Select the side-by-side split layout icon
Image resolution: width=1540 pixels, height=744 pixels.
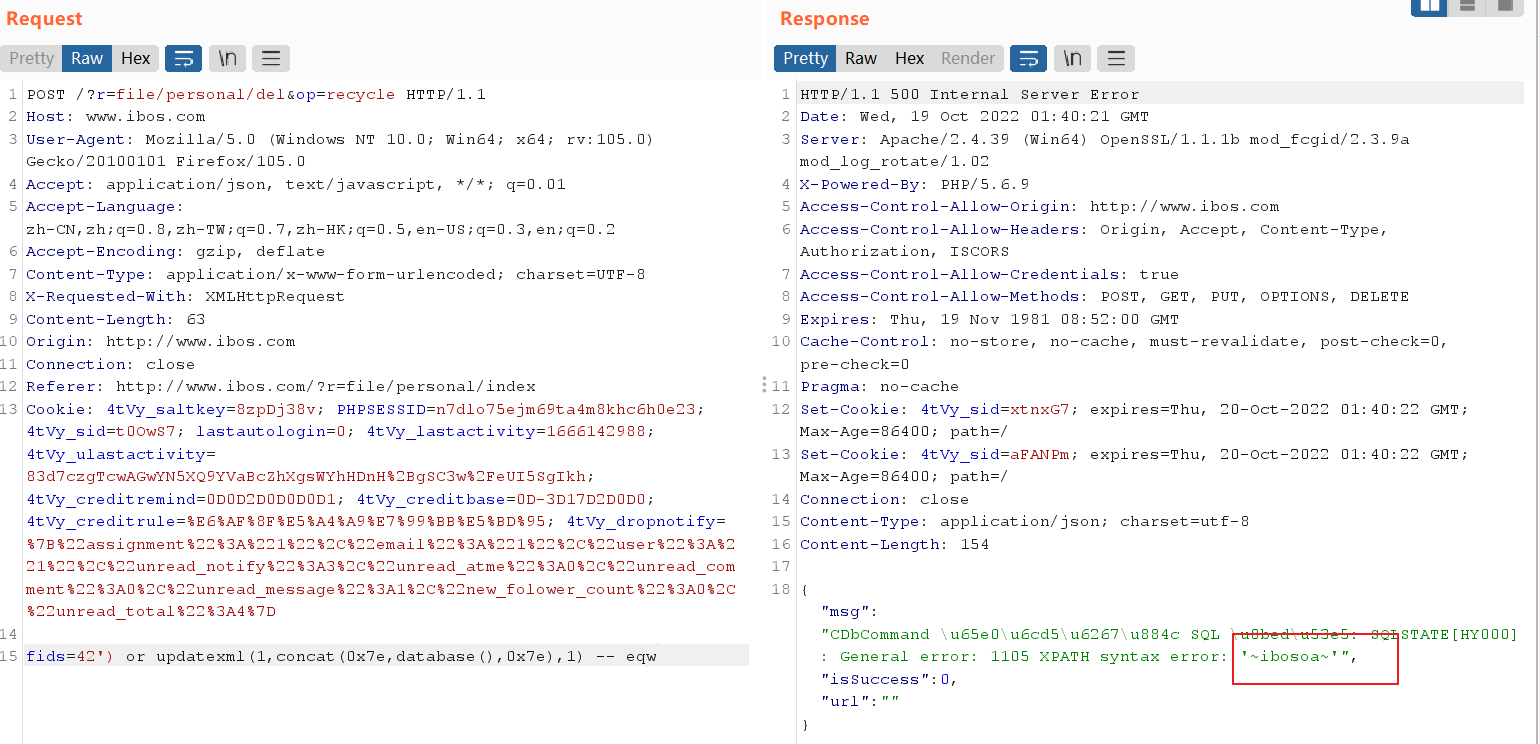click(x=1430, y=6)
